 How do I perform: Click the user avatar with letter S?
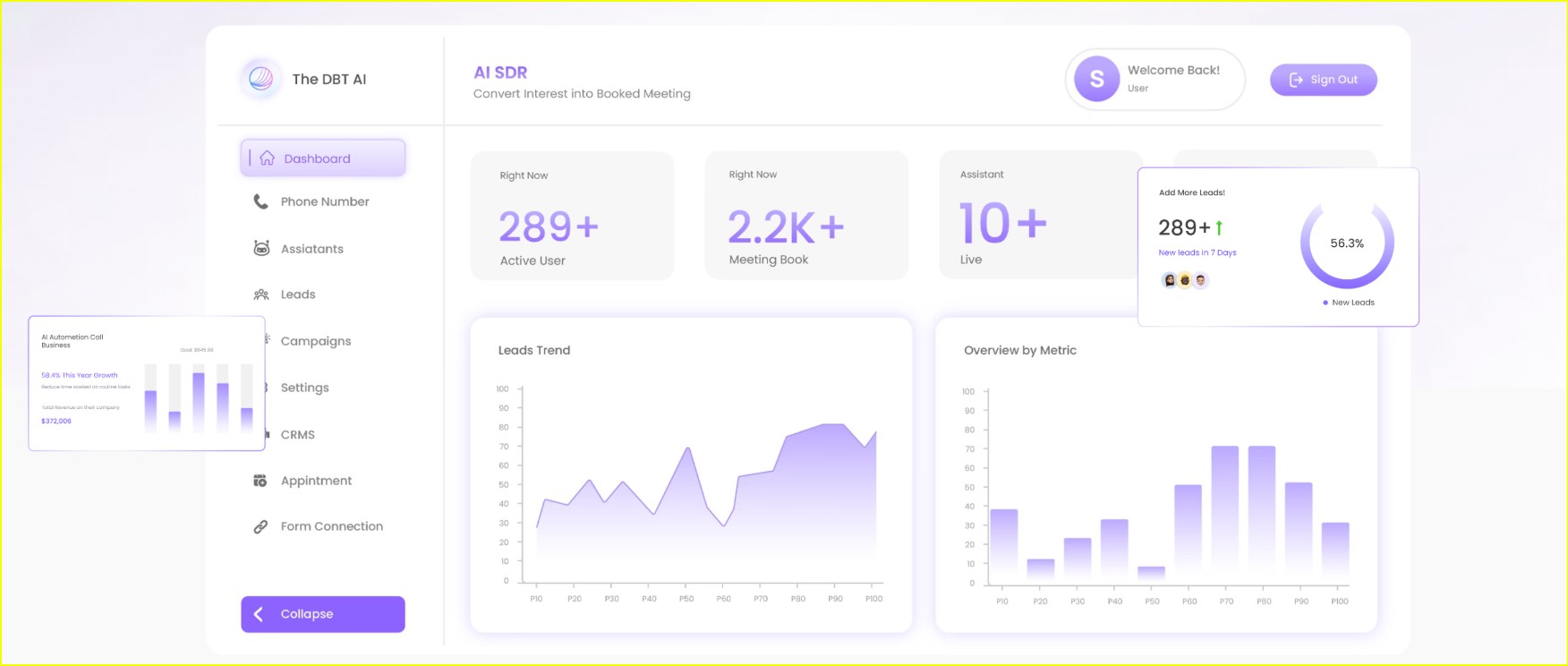point(1096,79)
